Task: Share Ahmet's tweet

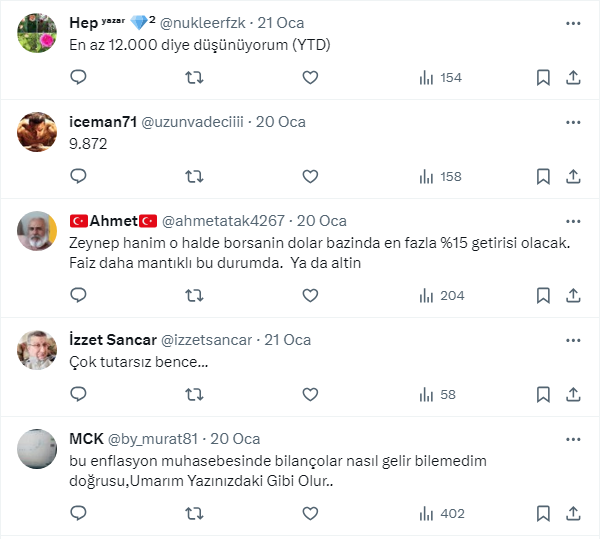Action: click(573, 295)
